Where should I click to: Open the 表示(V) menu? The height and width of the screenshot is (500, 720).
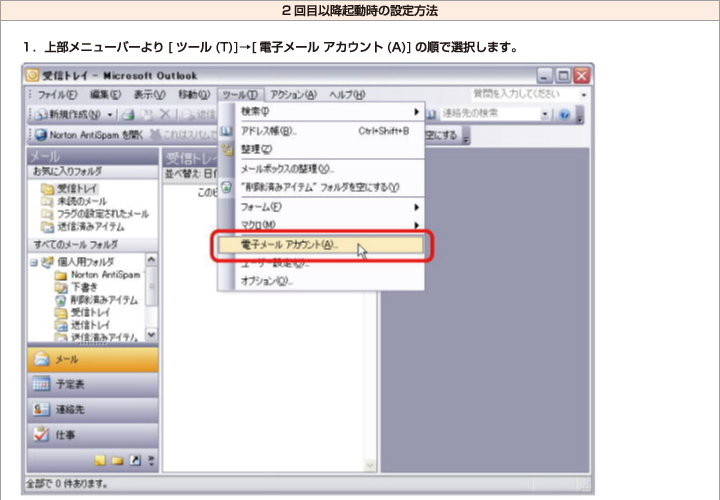point(149,95)
